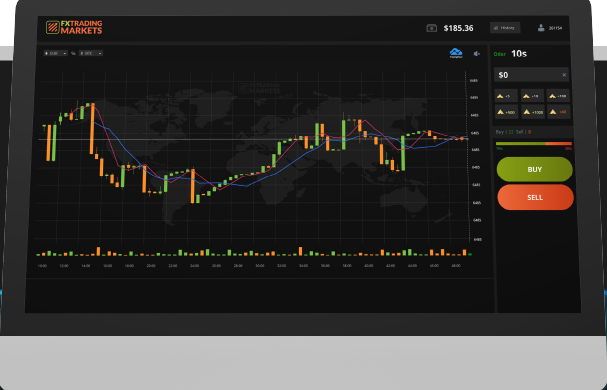The height and width of the screenshot is (390, 607).
Task: Add +500 to the order amount
Action: click(x=506, y=112)
